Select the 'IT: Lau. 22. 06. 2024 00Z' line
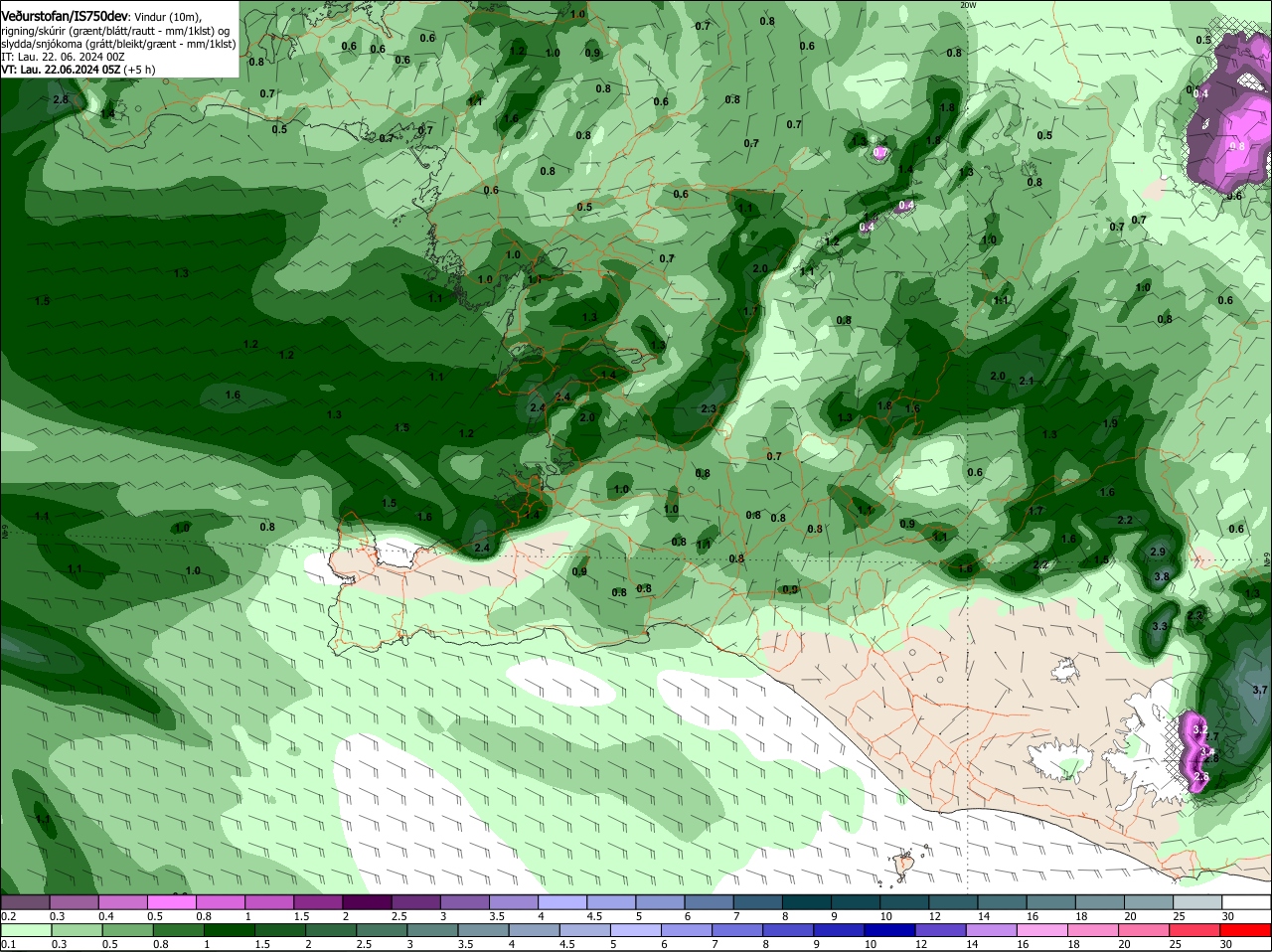Screen dimensions: 1272x952 (x=63, y=57)
